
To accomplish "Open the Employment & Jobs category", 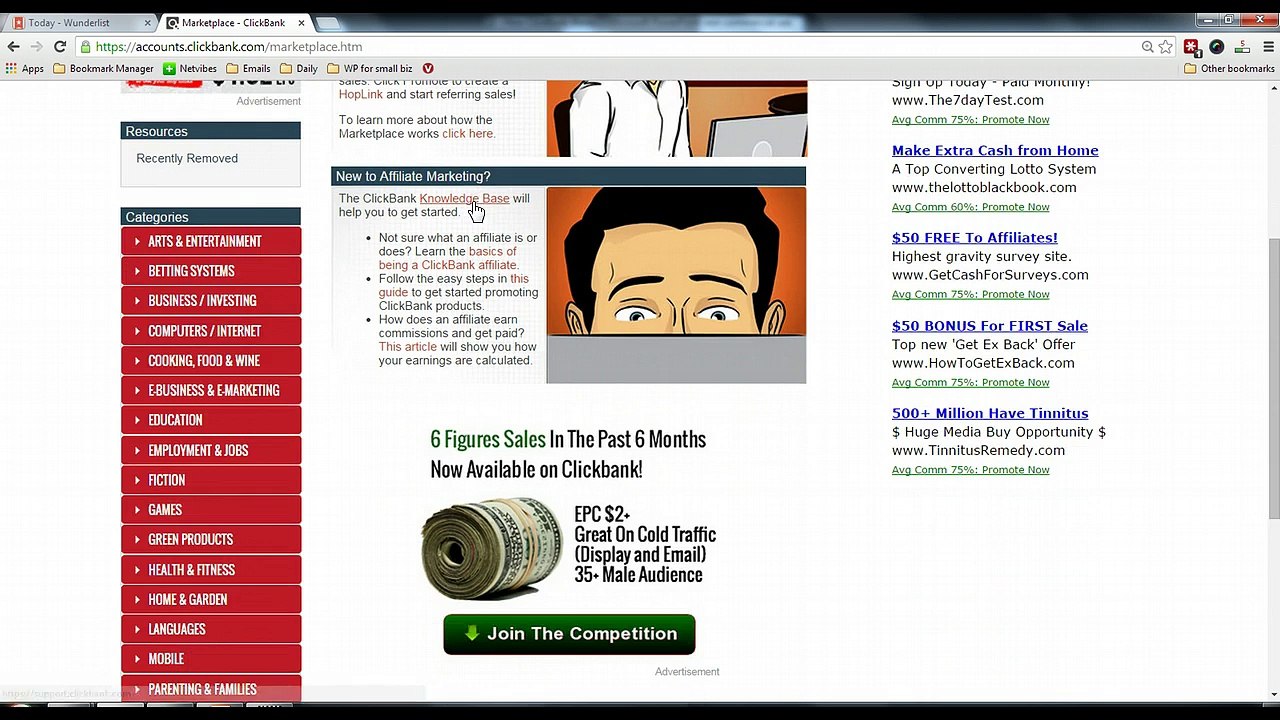I will pyautogui.click(x=211, y=450).
